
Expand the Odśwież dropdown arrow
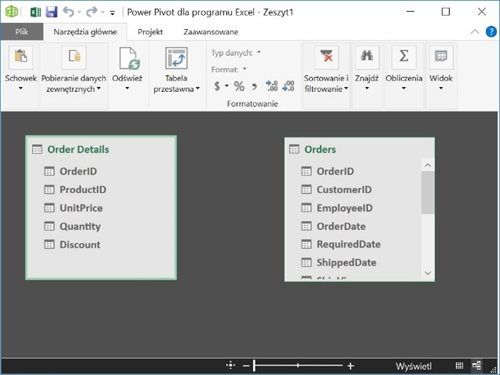(x=127, y=88)
